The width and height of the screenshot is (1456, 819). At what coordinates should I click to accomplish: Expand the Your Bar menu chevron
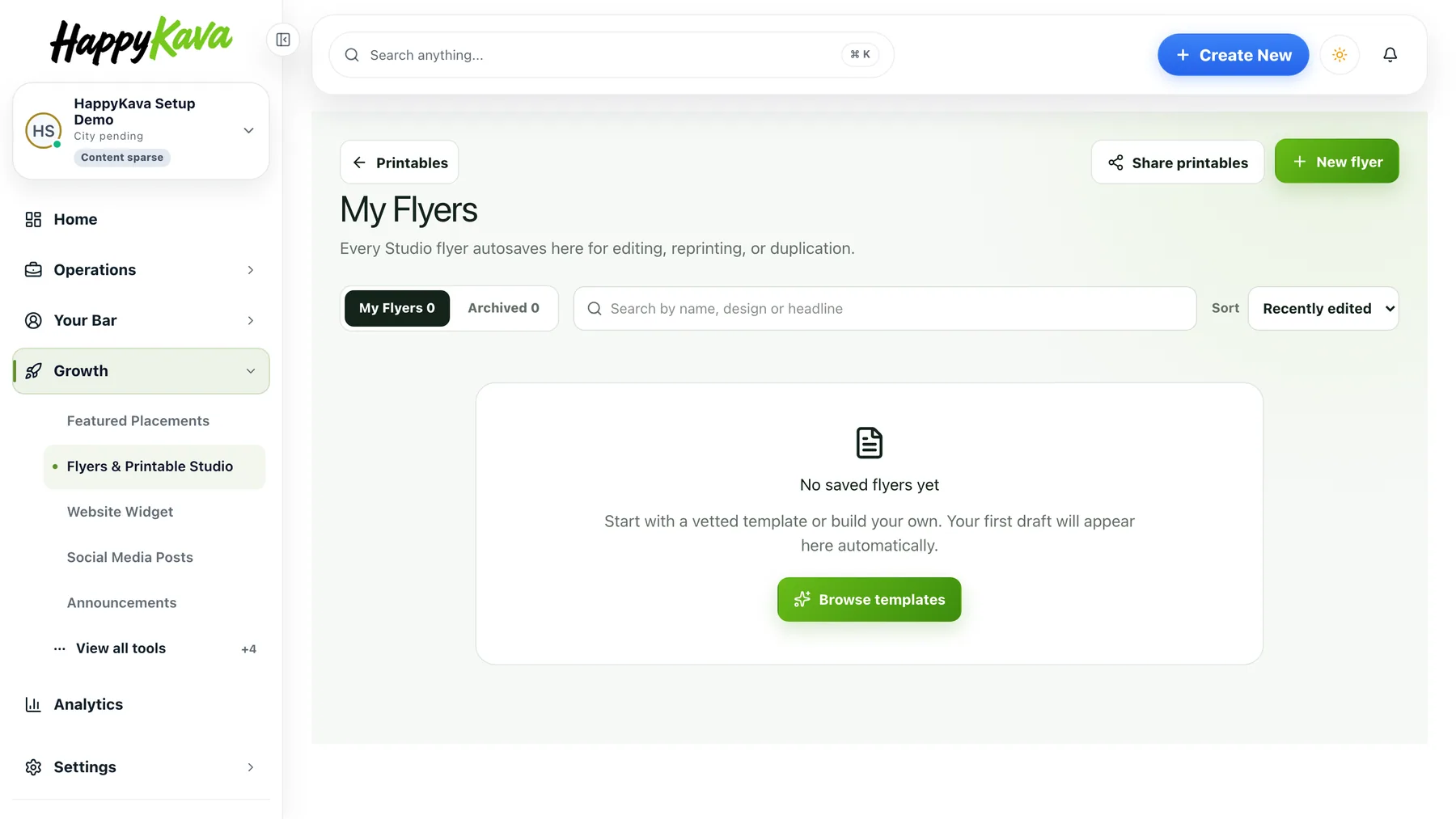pyautogui.click(x=251, y=321)
